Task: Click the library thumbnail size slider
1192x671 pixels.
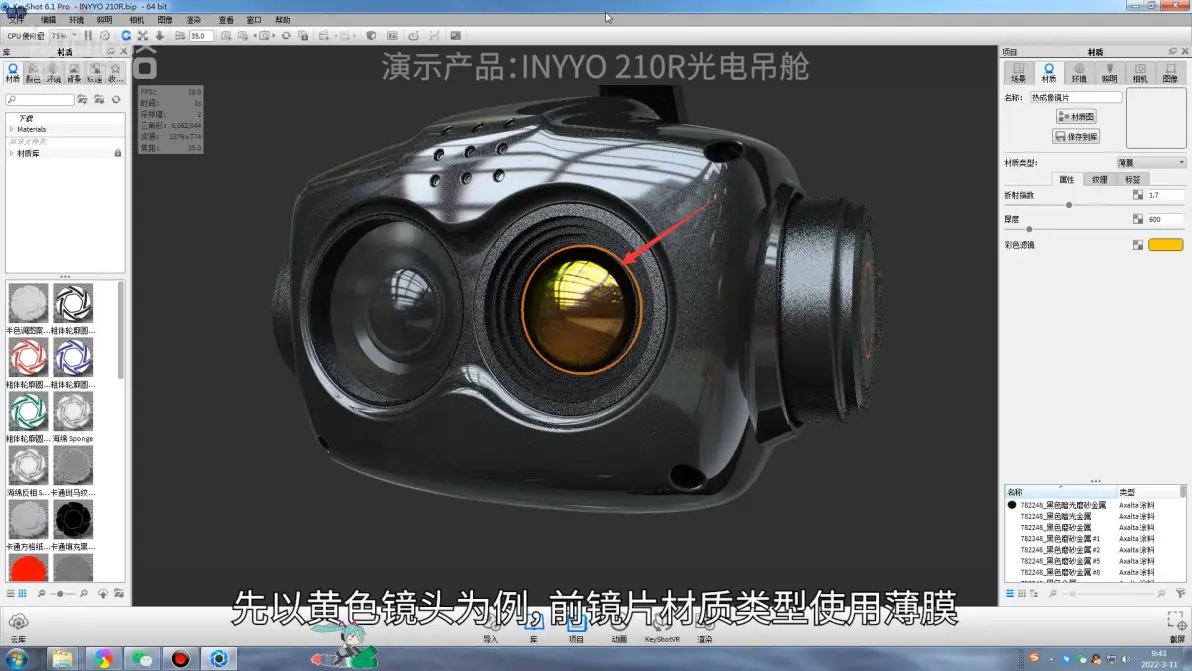Action: coord(61,593)
